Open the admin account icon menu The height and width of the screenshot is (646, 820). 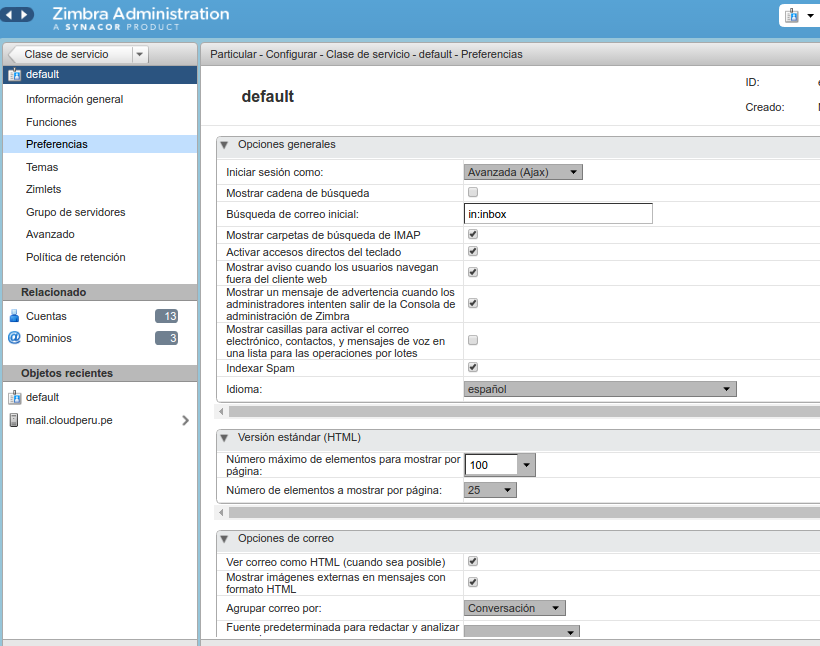[799, 16]
